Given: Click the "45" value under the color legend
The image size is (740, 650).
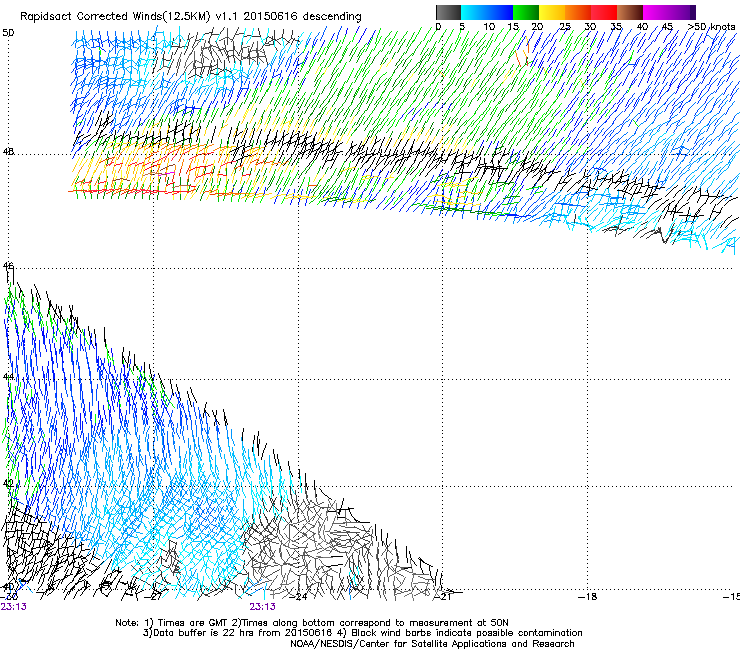Looking at the screenshot, I should pos(667,27).
